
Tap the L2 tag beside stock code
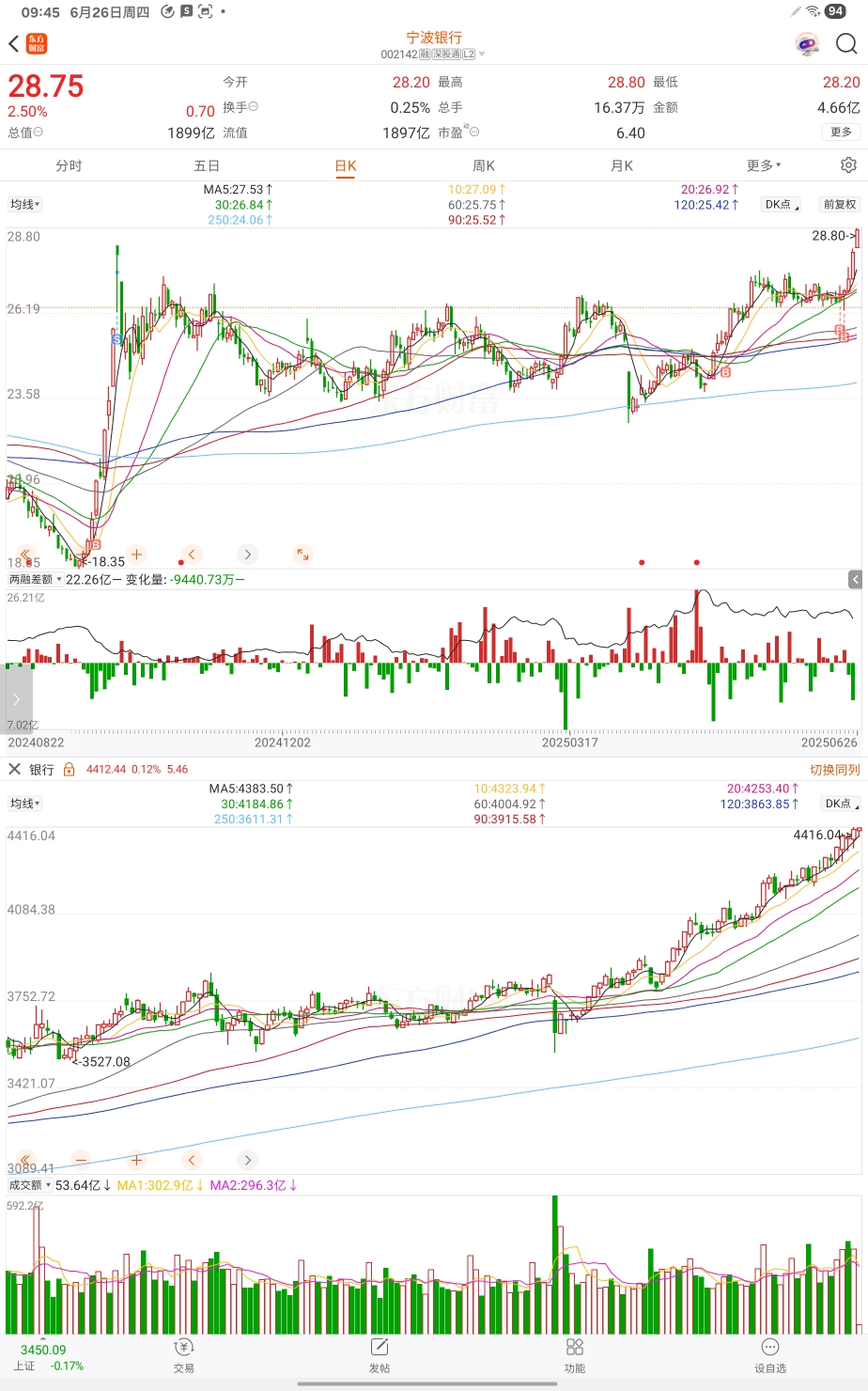(x=469, y=55)
